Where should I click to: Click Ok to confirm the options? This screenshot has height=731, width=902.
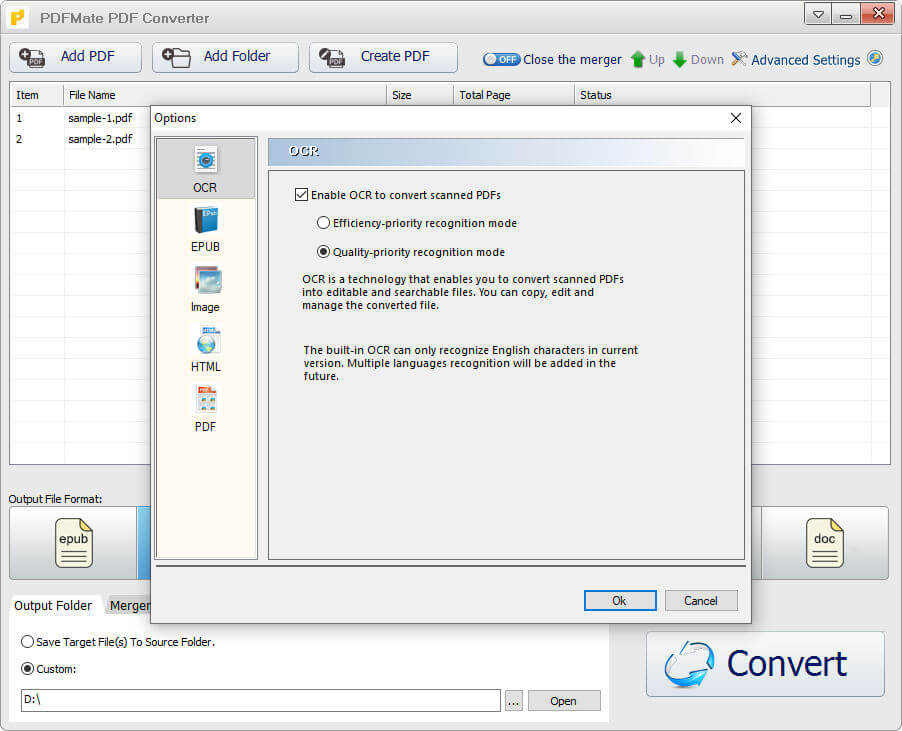click(x=620, y=600)
